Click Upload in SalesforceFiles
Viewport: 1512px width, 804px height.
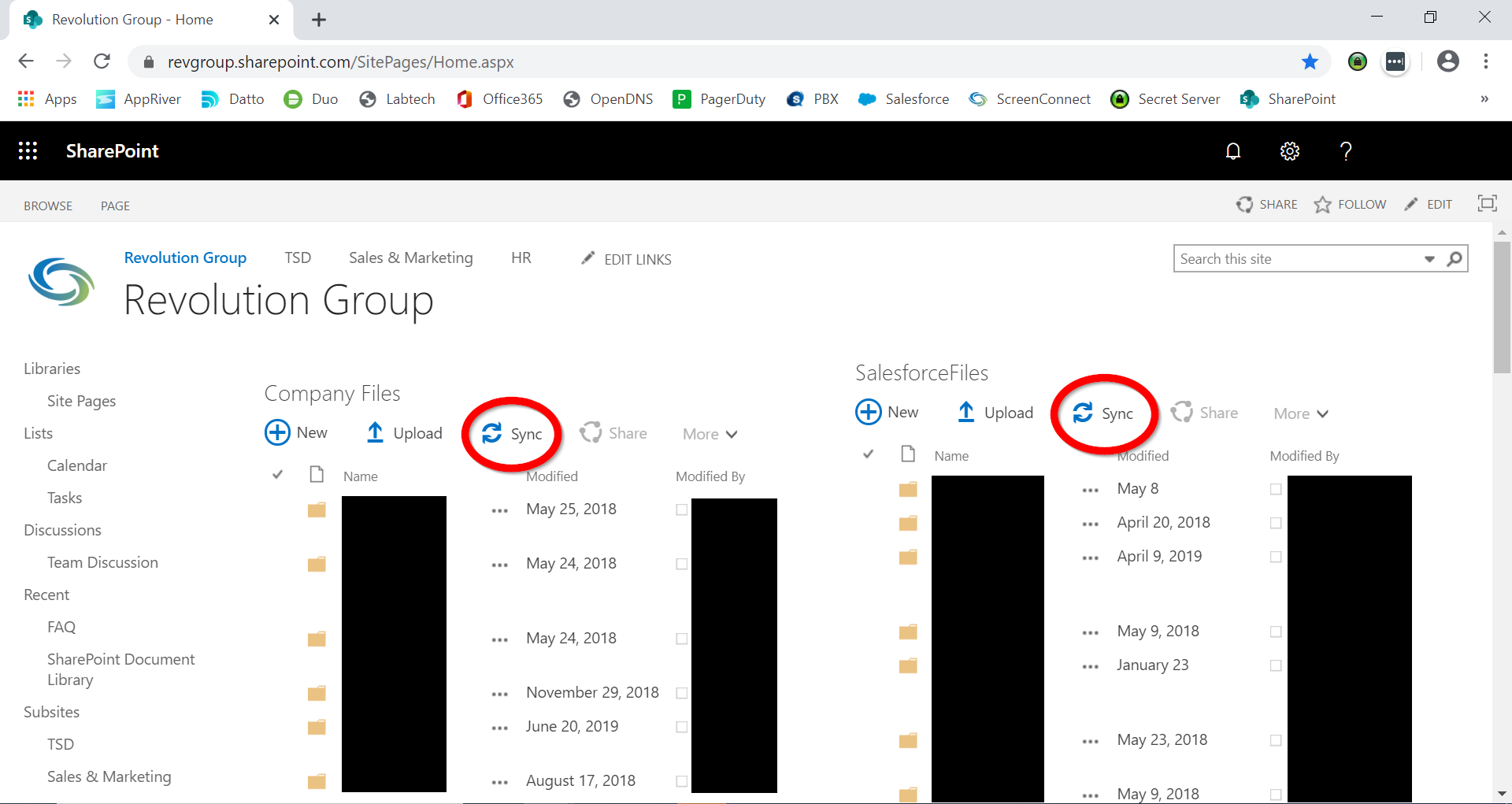click(x=995, y=413)
